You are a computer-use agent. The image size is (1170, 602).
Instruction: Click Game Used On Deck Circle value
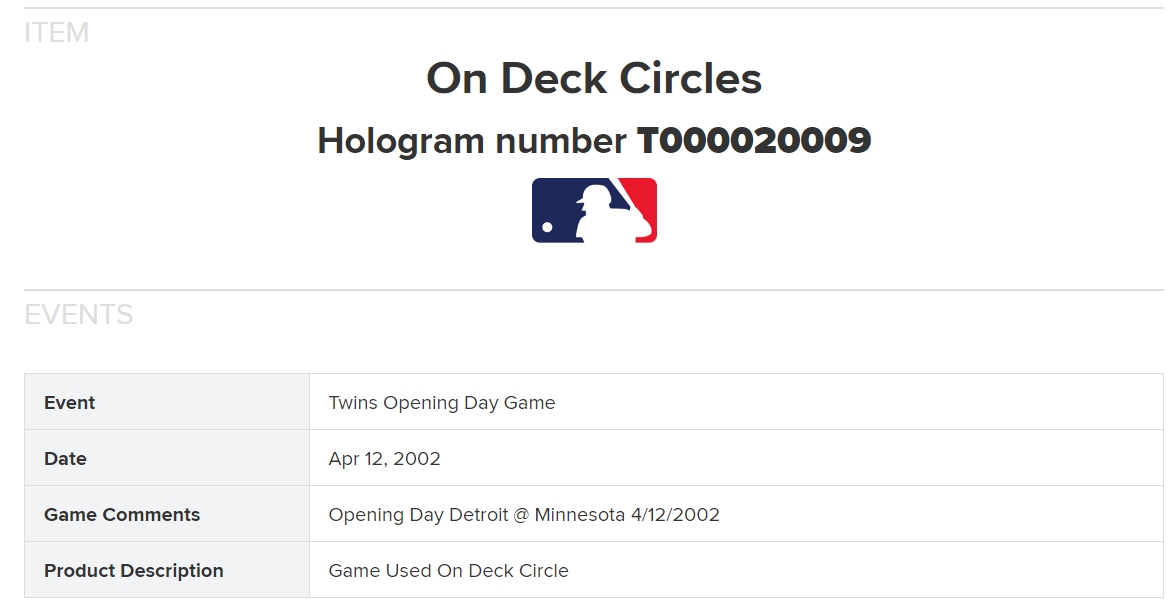(x=448, y=571)
